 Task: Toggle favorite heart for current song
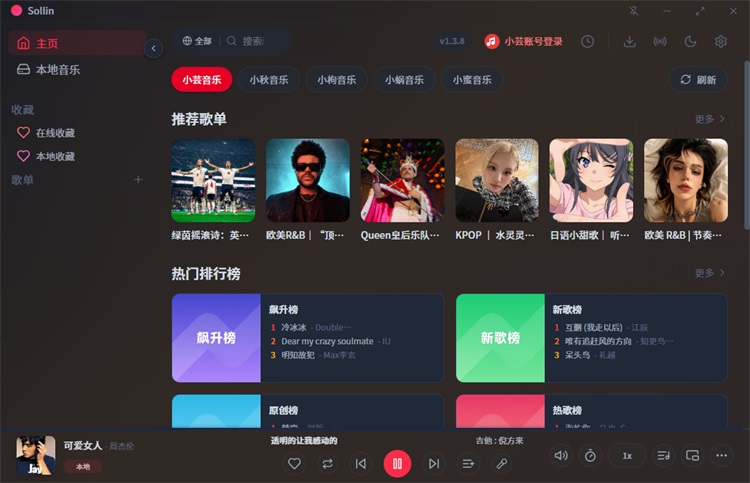[x=294, y=463]
